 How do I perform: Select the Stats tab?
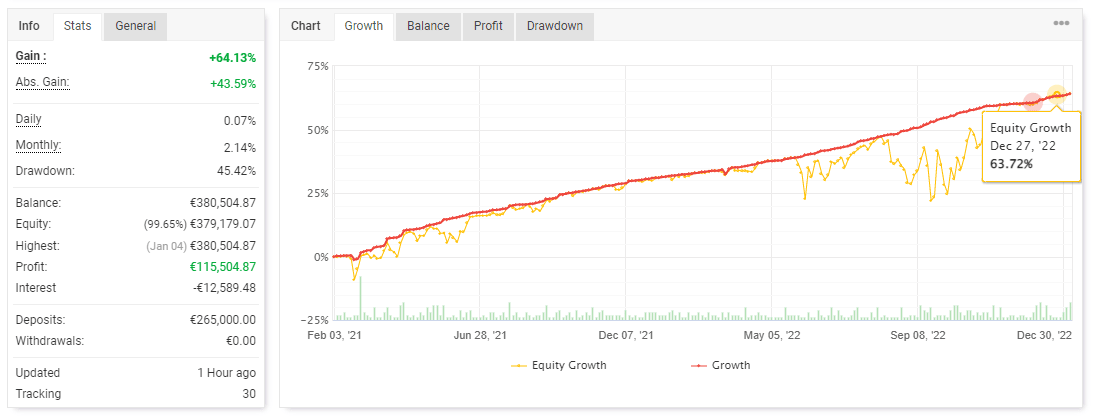[x=76, y=26]
